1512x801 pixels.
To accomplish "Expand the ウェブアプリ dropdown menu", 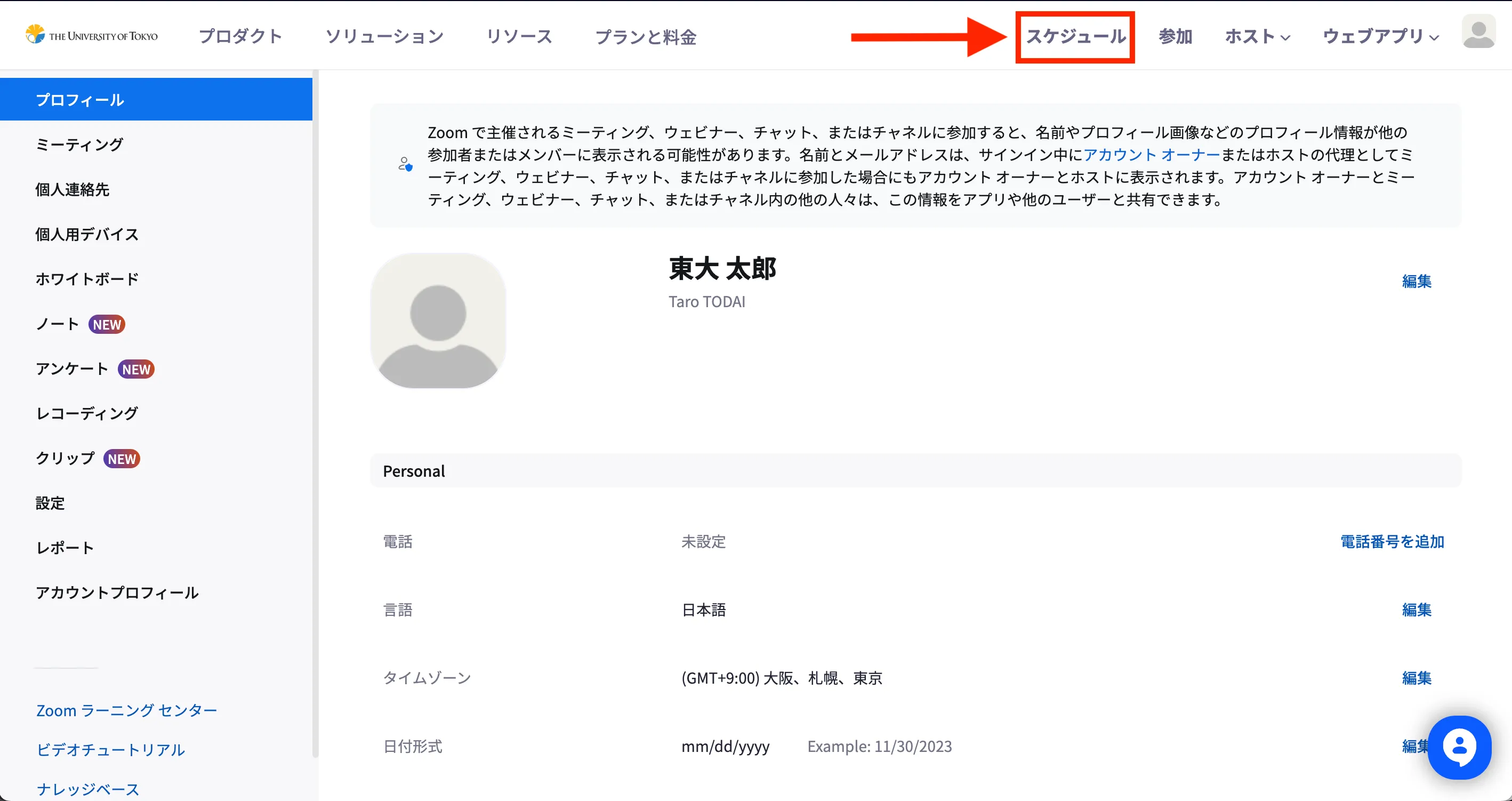I will pos(1380,36).
